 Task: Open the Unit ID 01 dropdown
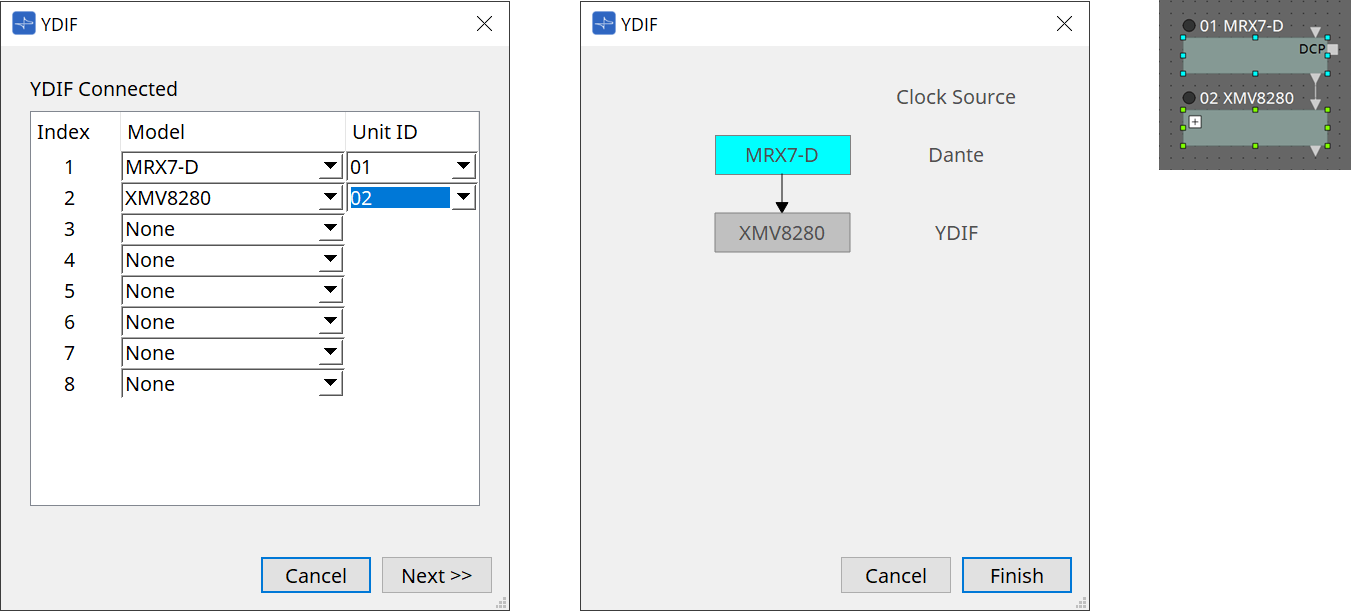point(463,167)
